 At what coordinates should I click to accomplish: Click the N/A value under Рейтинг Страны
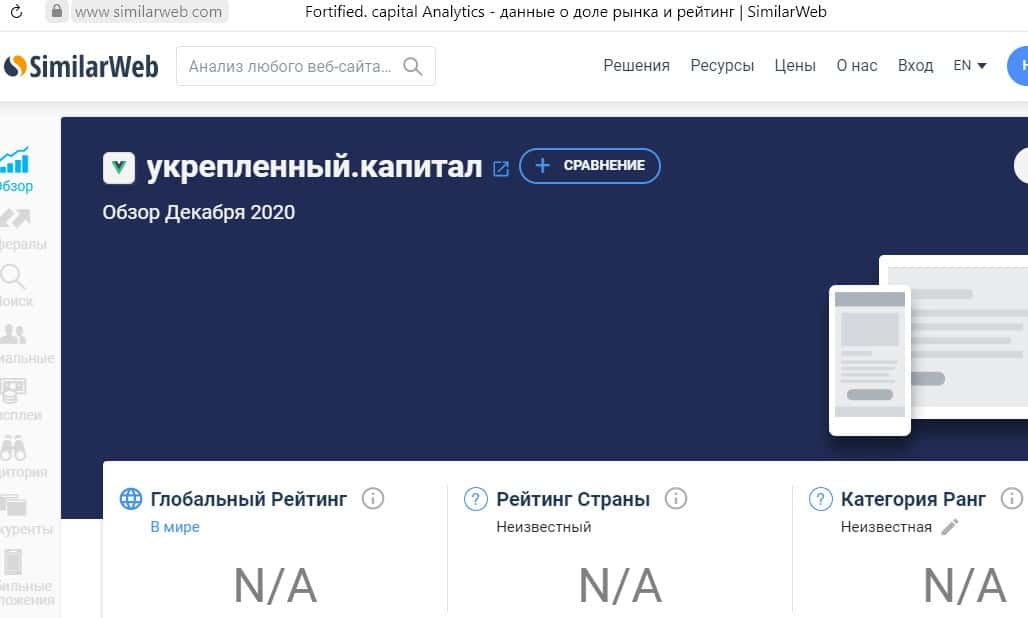pyautogui.click(x=620, y=585)
